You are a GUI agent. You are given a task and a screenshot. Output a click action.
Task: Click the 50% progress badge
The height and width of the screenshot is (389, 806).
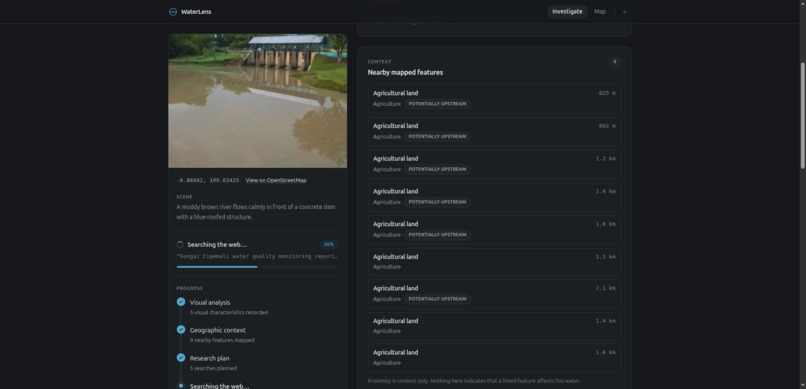click(328, 245)
